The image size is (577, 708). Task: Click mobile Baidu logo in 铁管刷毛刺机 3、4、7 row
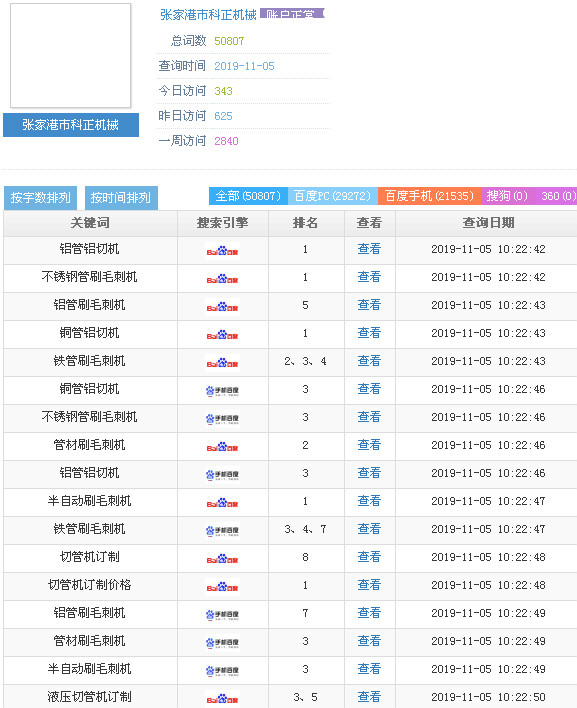tap(222, 531)
